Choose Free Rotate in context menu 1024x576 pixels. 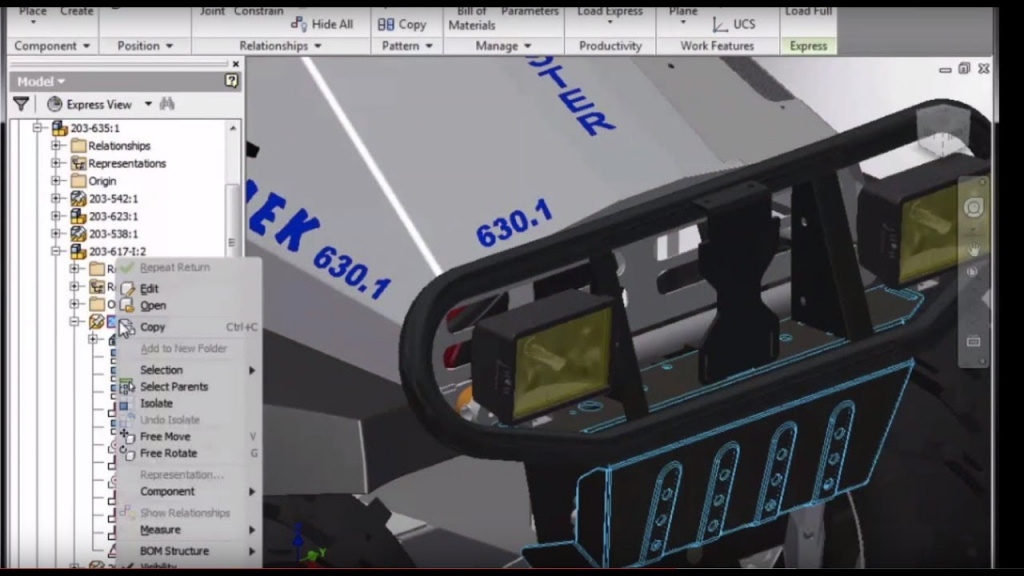[168, 453]
